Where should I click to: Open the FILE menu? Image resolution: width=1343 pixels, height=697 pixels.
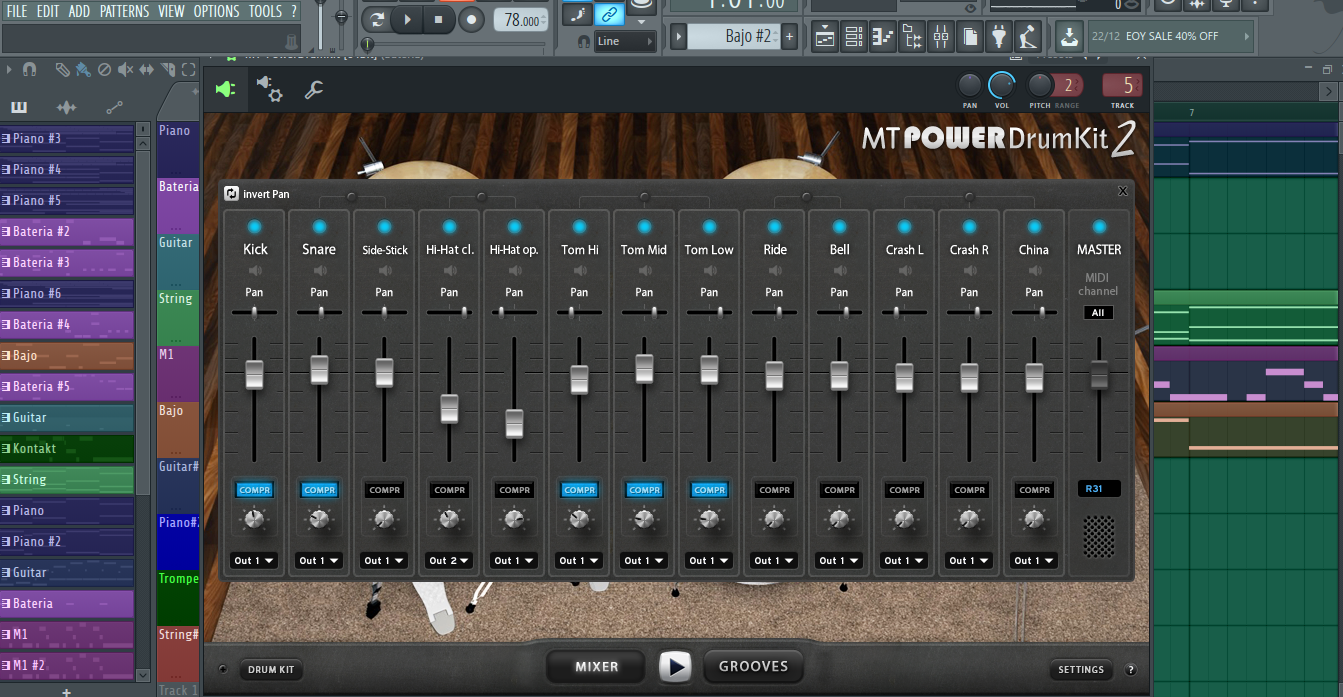[17, 11]
